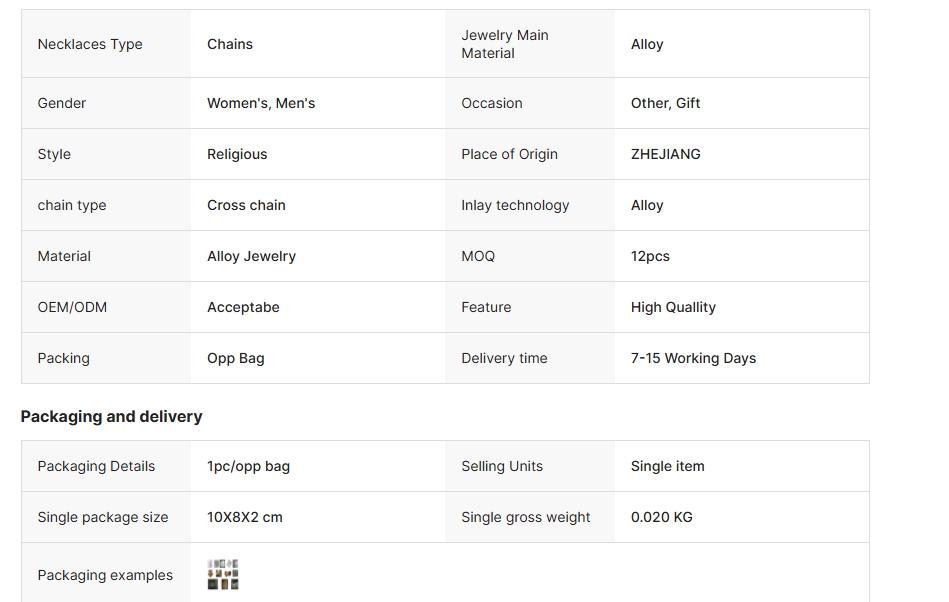Open the Packaging examples thumbnail image

(223, 574)
